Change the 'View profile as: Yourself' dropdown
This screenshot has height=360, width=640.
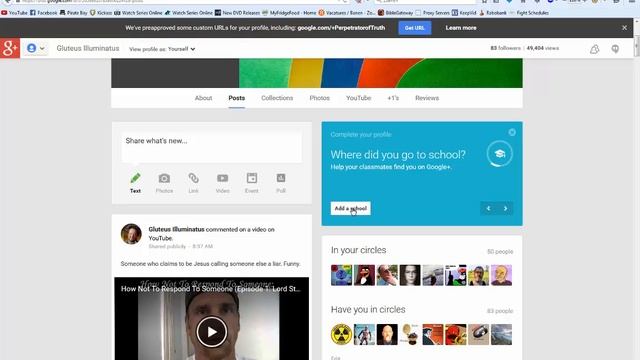(x=162, y=49)
